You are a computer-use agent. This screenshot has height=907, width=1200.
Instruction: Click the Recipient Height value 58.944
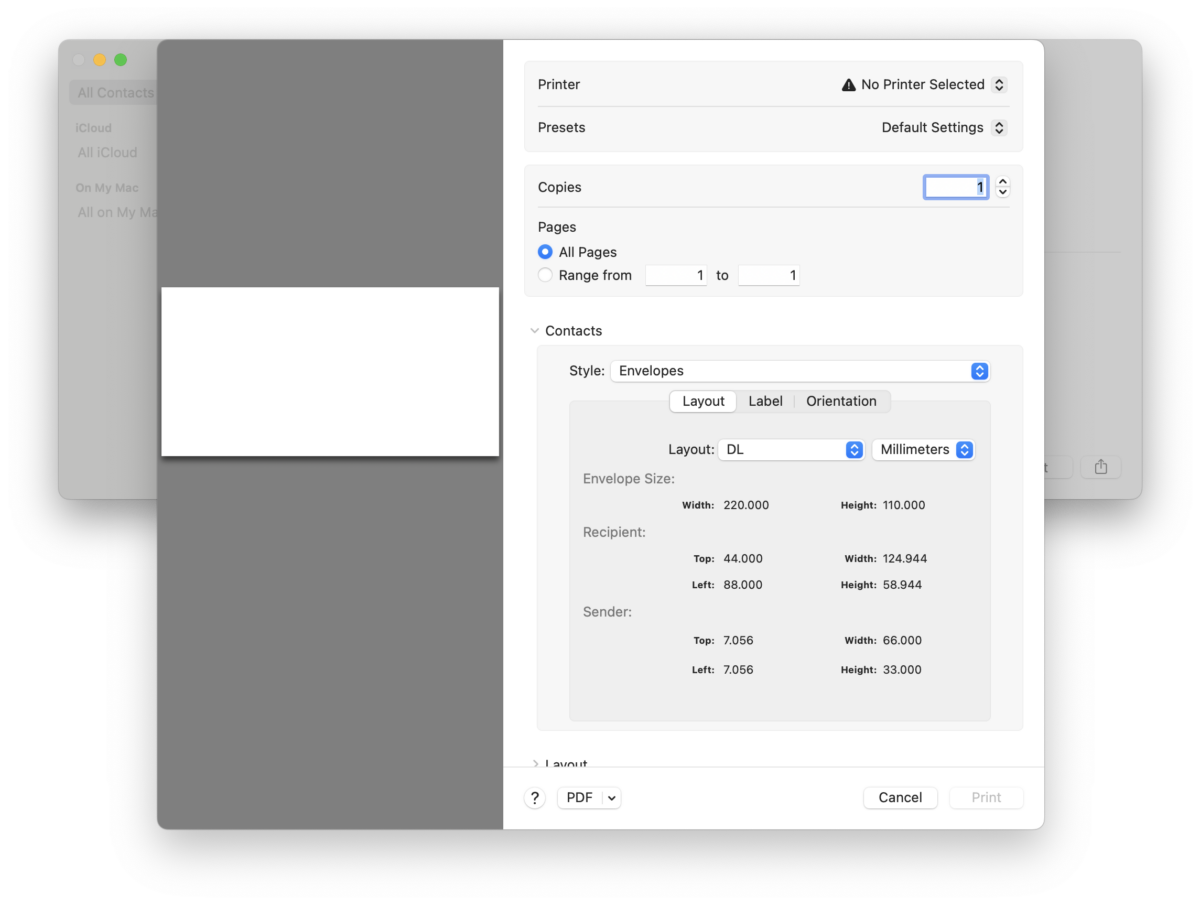click(x=901, y=585)
